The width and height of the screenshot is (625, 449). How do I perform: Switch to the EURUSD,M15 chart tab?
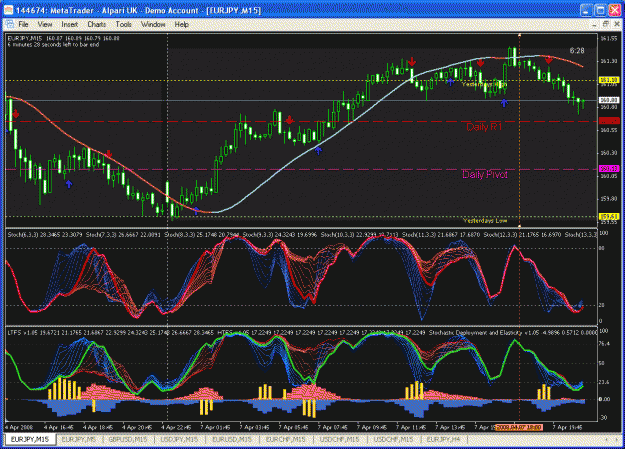[x=232, y=439]
